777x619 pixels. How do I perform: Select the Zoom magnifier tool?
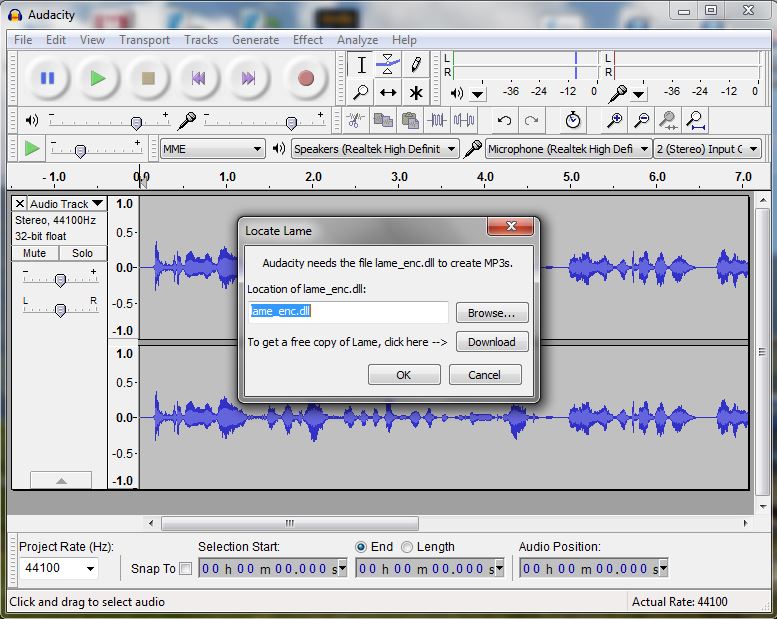[361, 92]
